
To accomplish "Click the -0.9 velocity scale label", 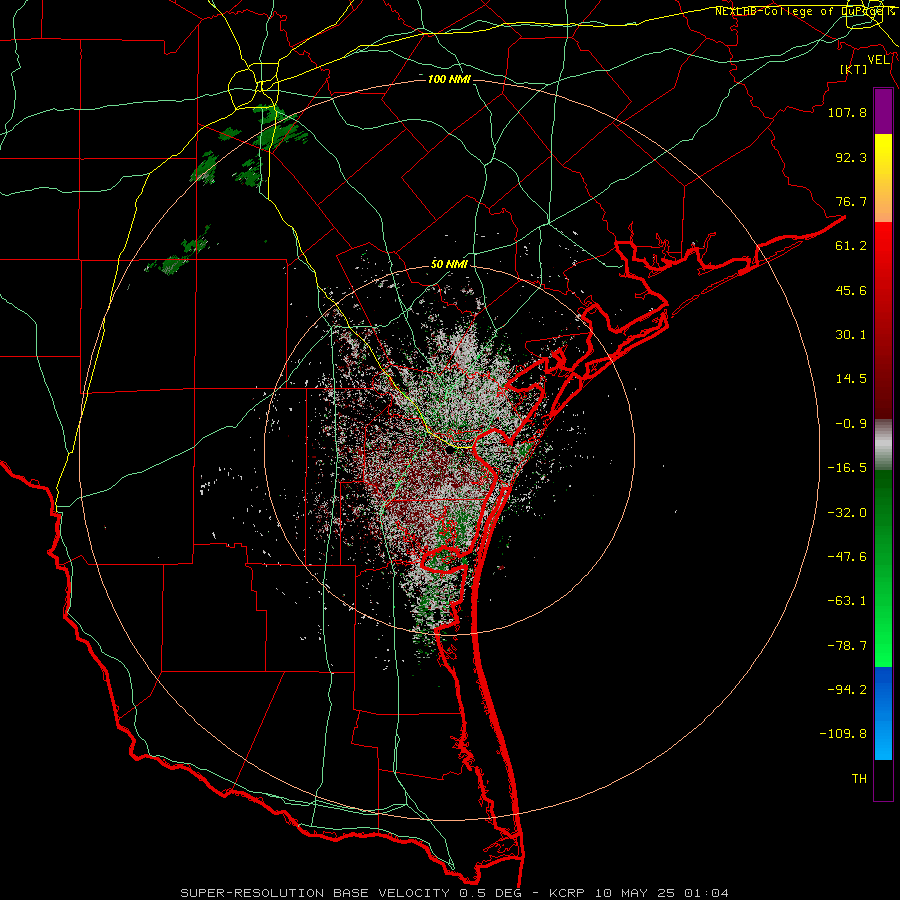I will (x=851, y=424).
